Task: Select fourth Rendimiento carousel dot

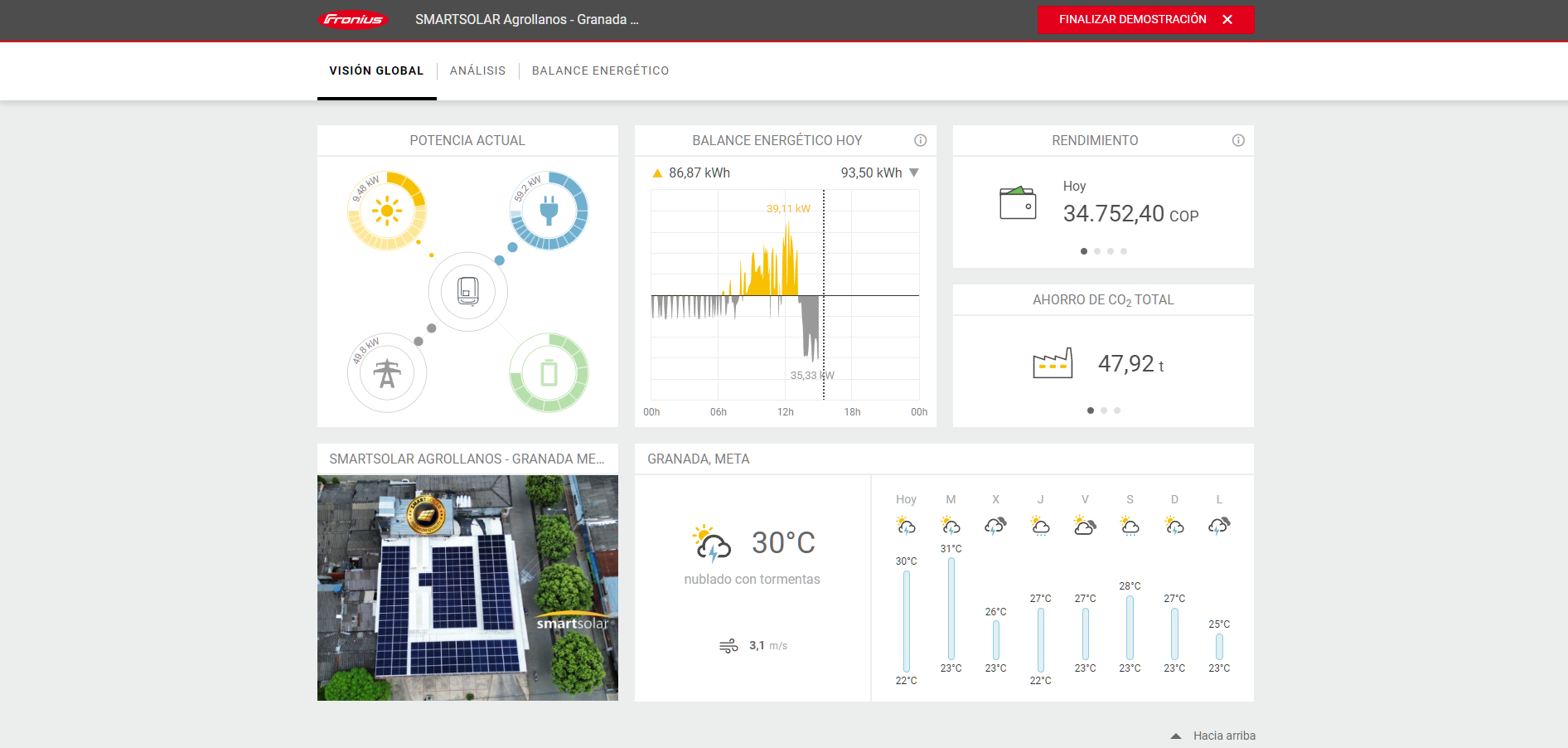Action: click(1124, 251)
